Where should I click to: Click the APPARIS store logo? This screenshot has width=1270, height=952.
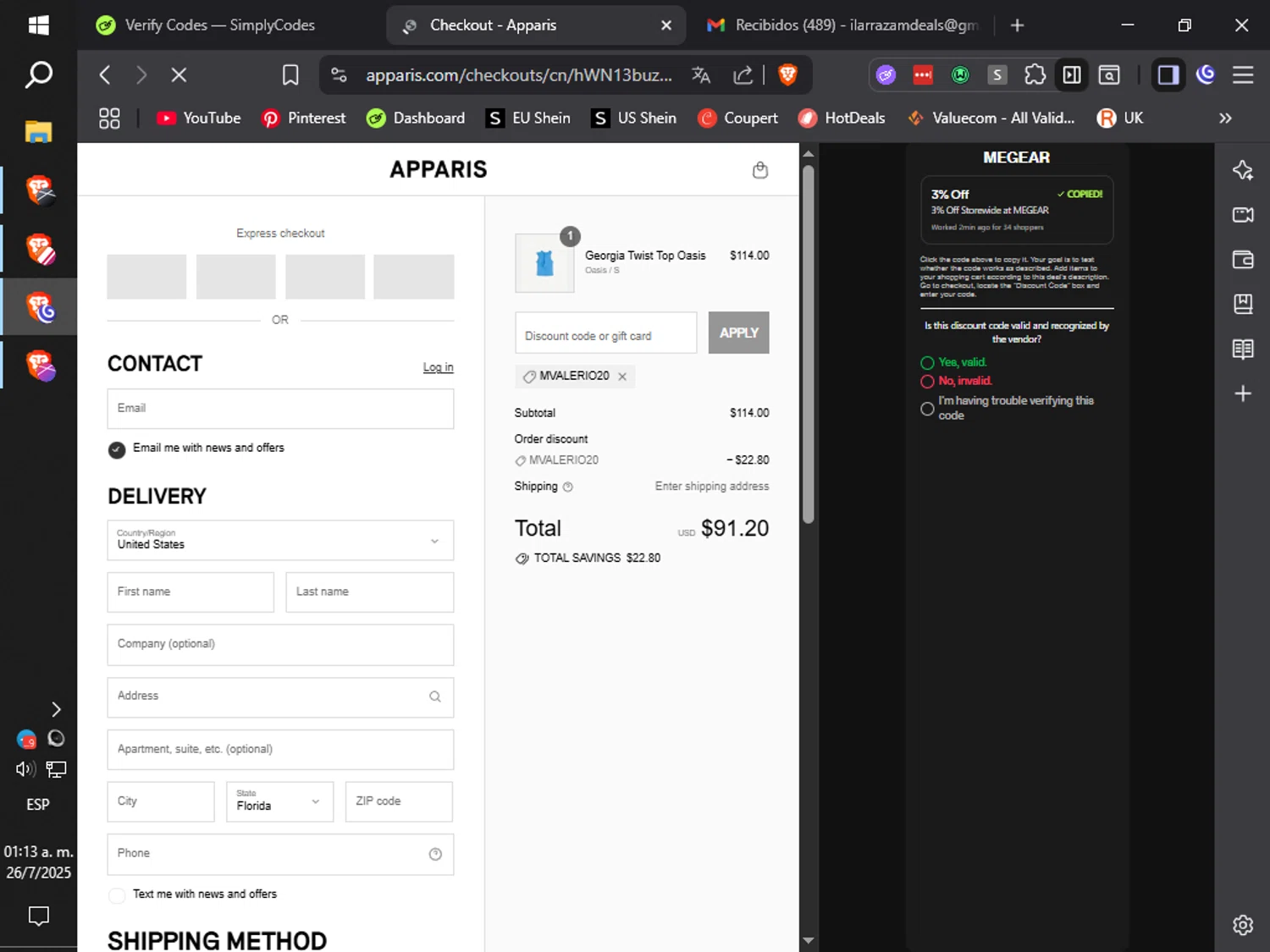pos(439,169)
